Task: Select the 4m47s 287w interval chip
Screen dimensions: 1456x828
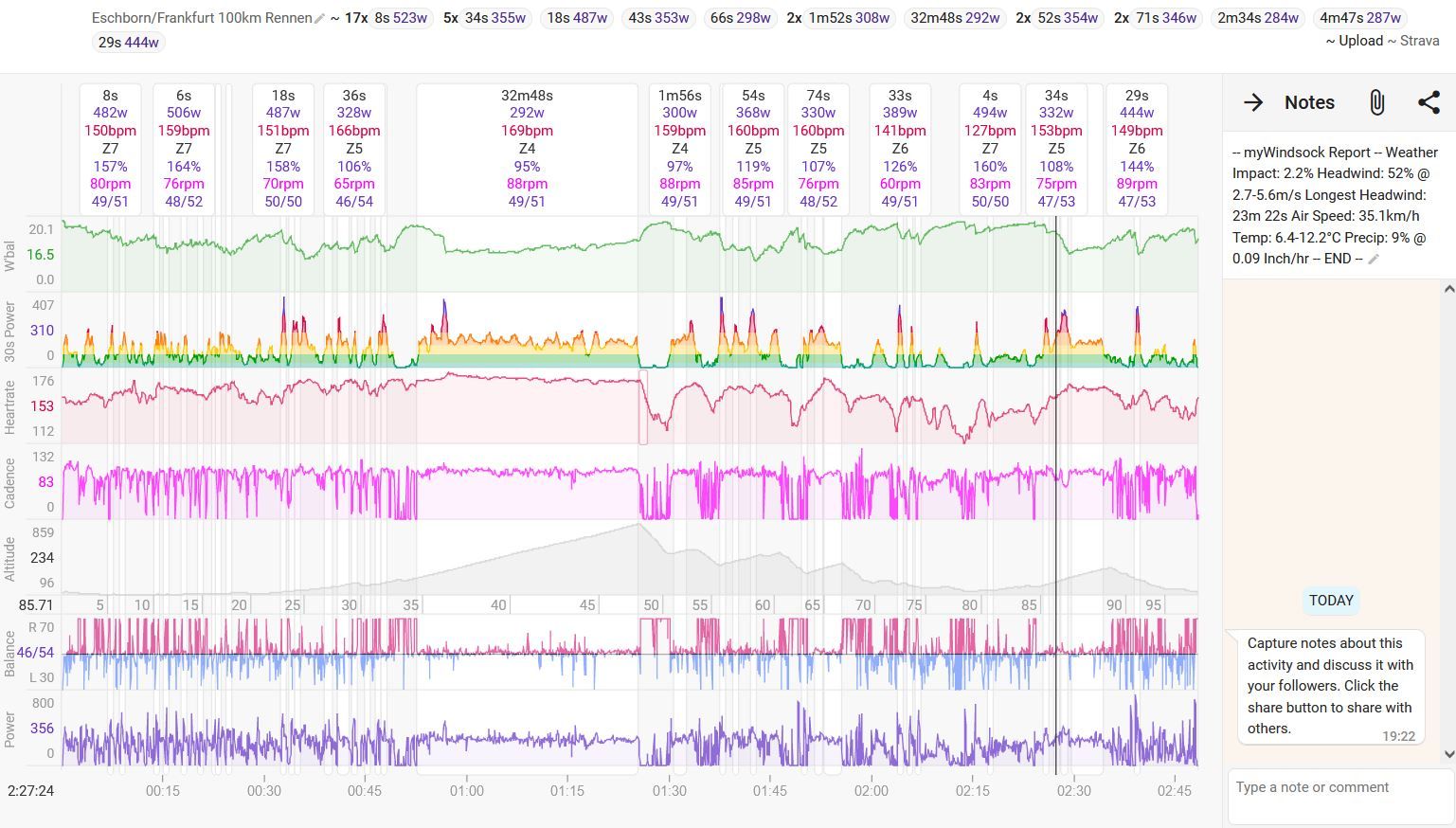Action: [1359, 18]
